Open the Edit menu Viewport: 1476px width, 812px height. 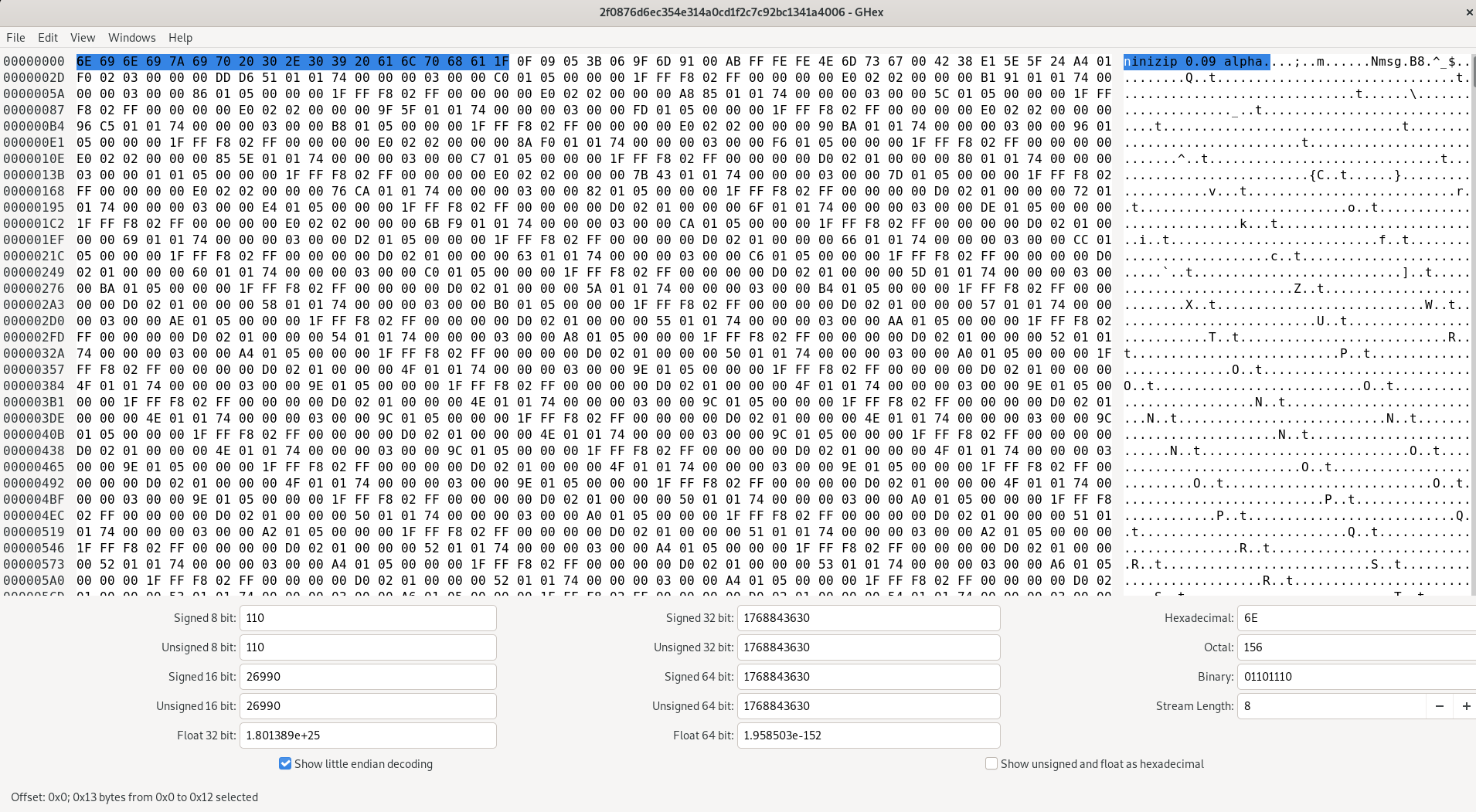coord(48,37)
